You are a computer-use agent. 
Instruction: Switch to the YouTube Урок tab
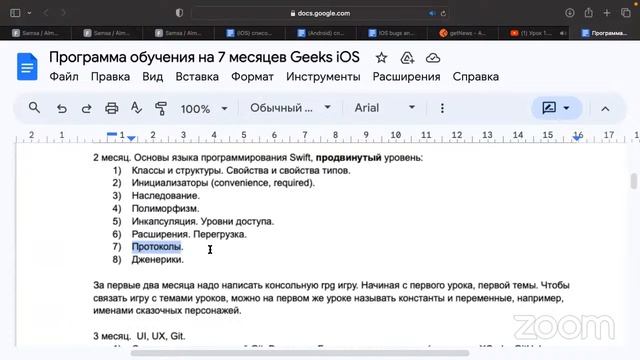(x=534, y=33)
